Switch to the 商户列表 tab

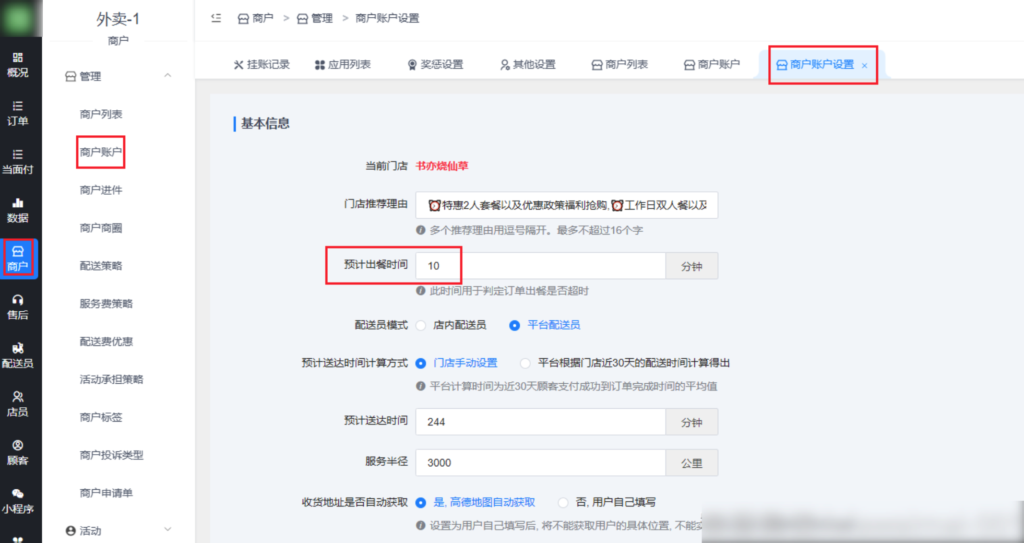click(x=620, y=65)
